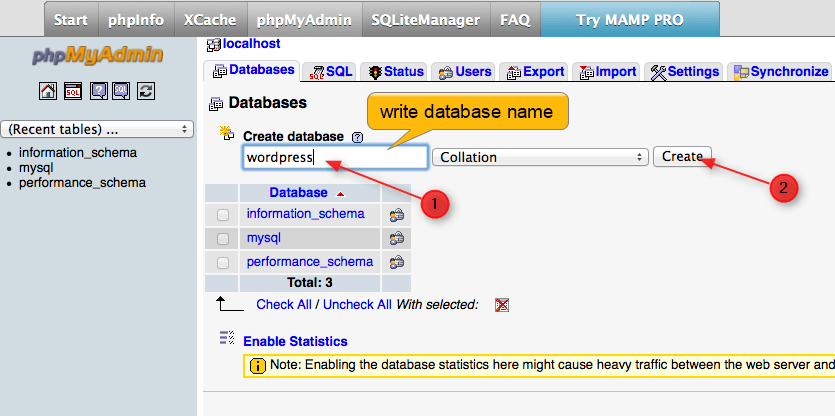
Task: Select information_schema in the left sidebar
Action: pyautogui.click(x=78, y=153)
